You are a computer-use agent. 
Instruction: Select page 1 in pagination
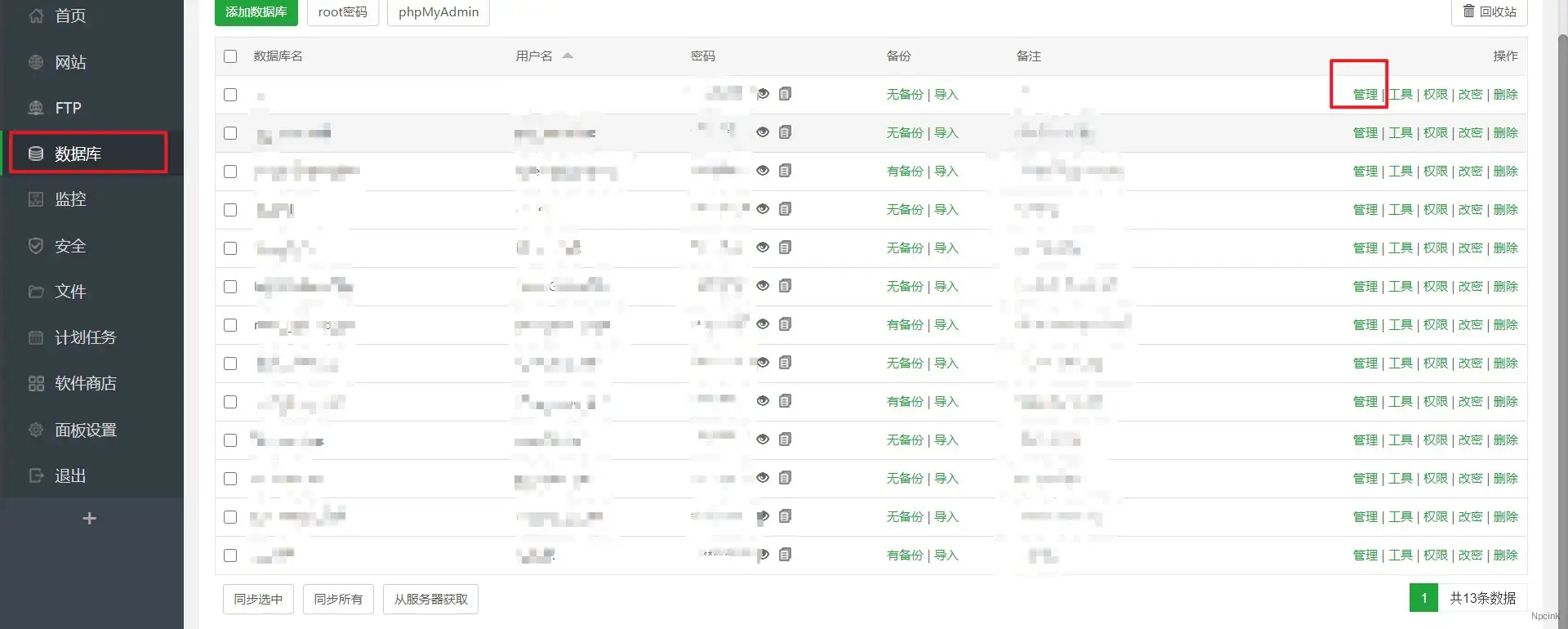(1423, 598)
